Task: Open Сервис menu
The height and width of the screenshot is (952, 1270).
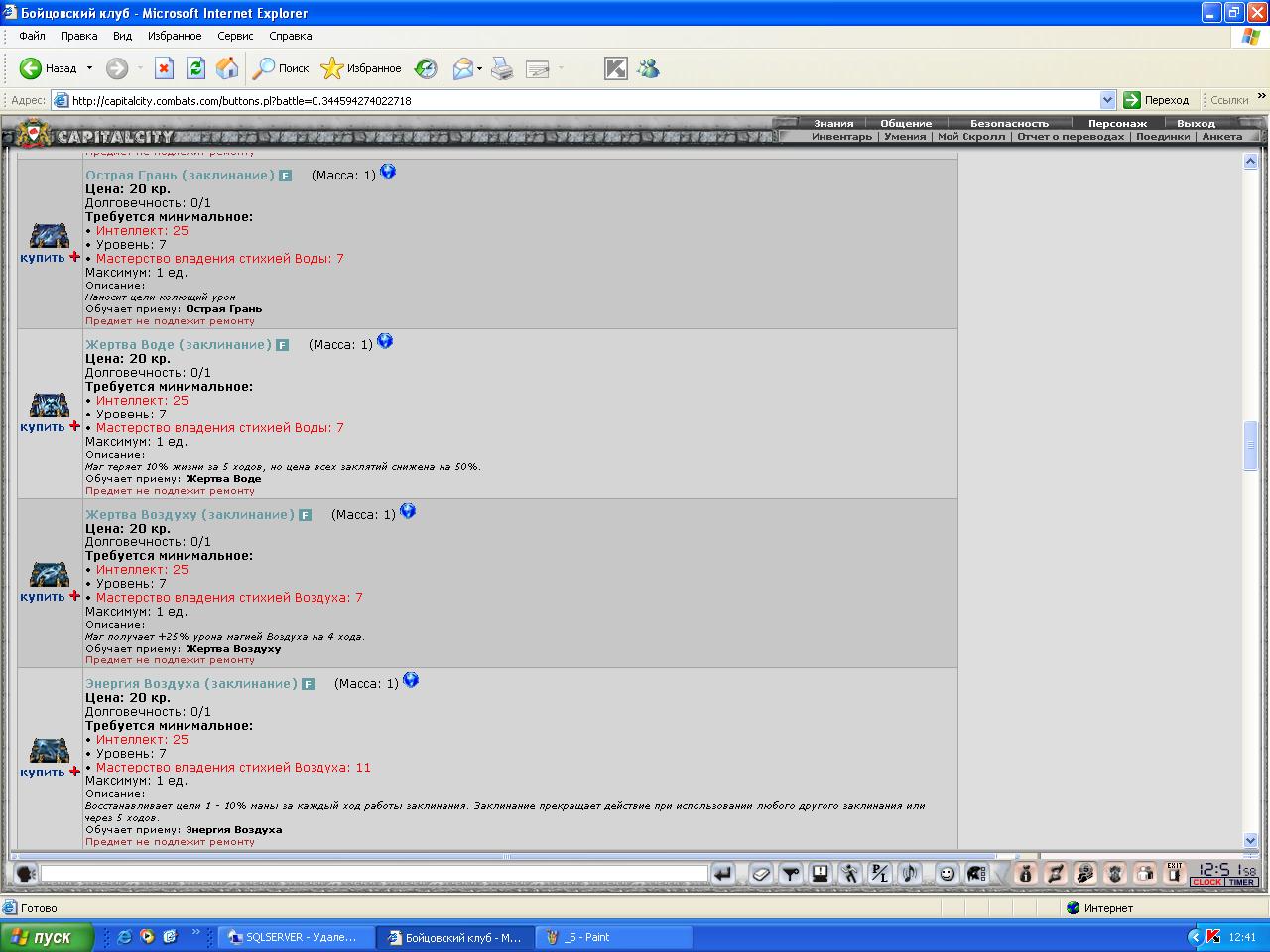Action: click(236, 36)
